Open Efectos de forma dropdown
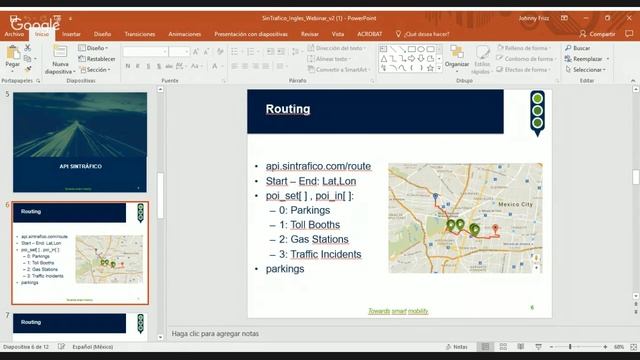640x360 pixels. tap(523, 70)
